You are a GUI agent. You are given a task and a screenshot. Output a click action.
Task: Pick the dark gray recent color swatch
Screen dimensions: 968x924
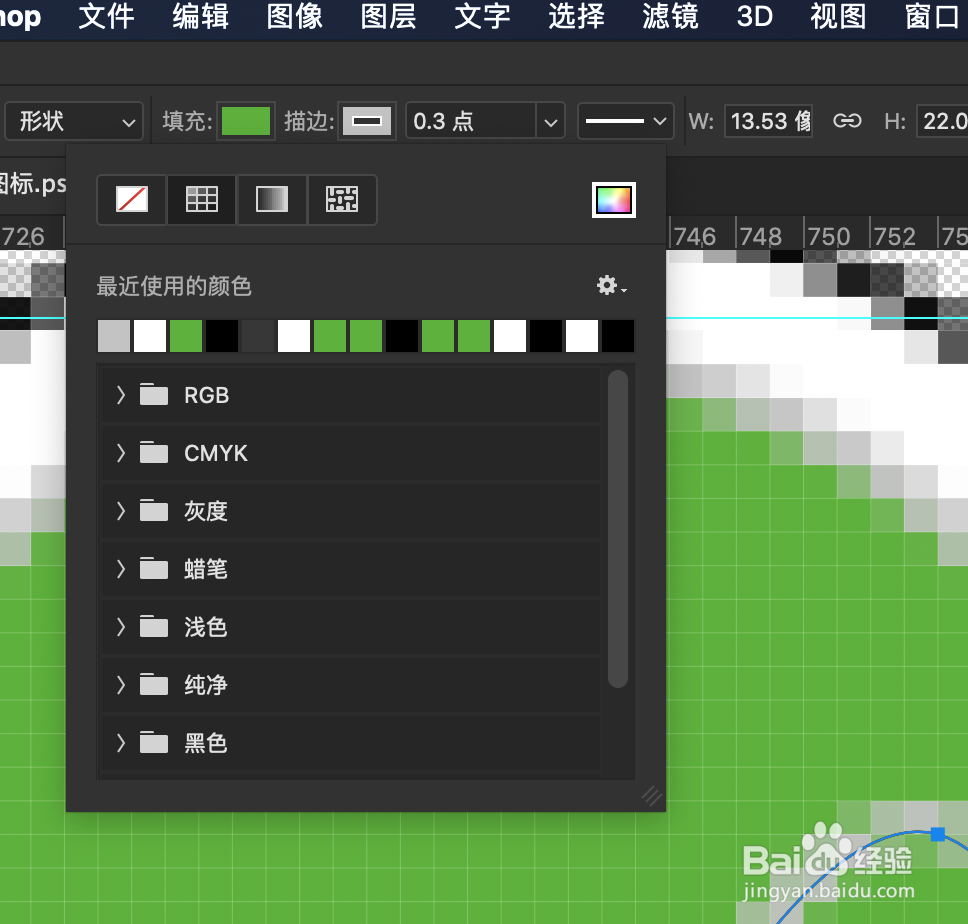coord(258,336)
